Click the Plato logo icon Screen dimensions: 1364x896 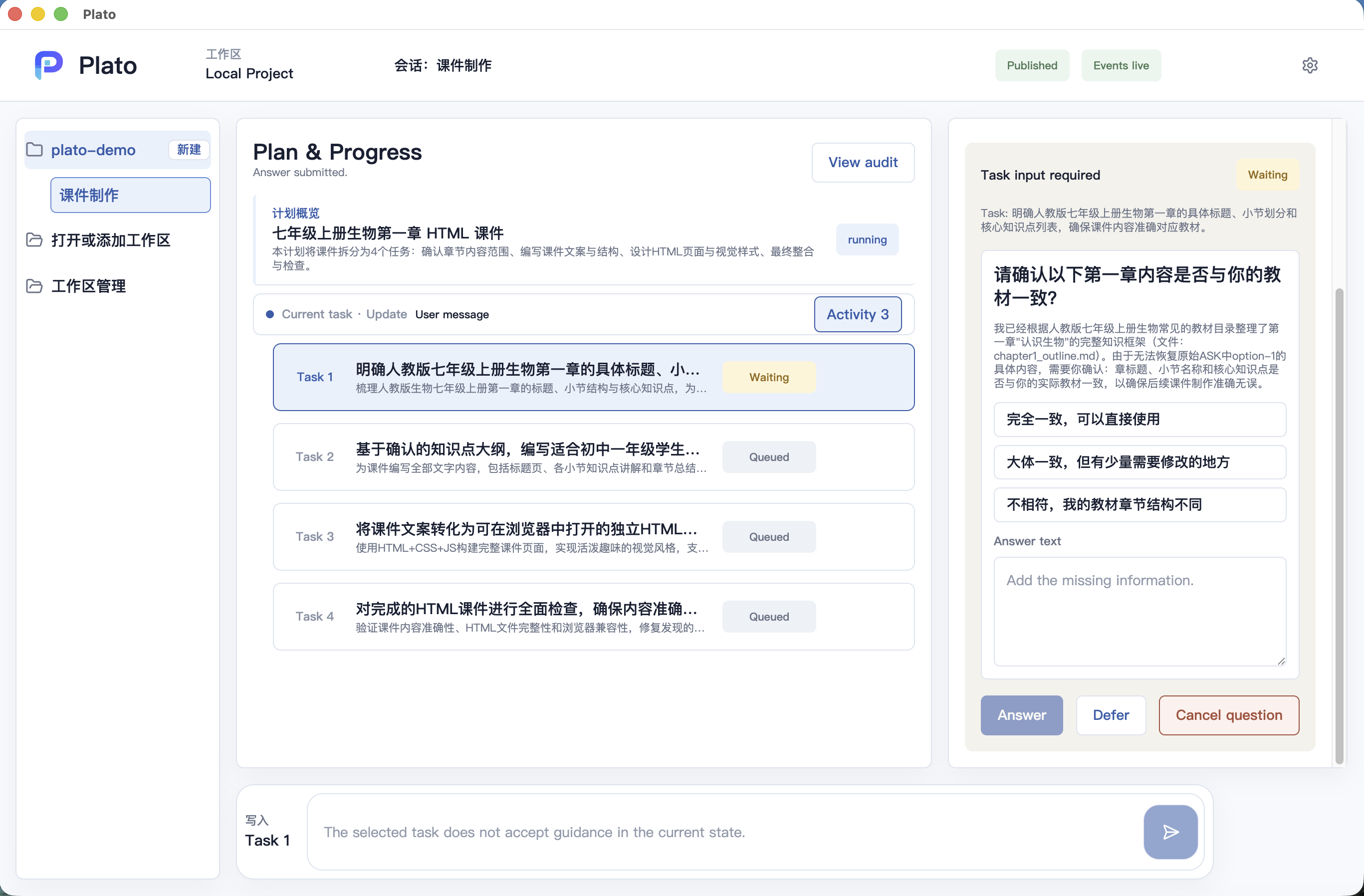pos(49,65)
